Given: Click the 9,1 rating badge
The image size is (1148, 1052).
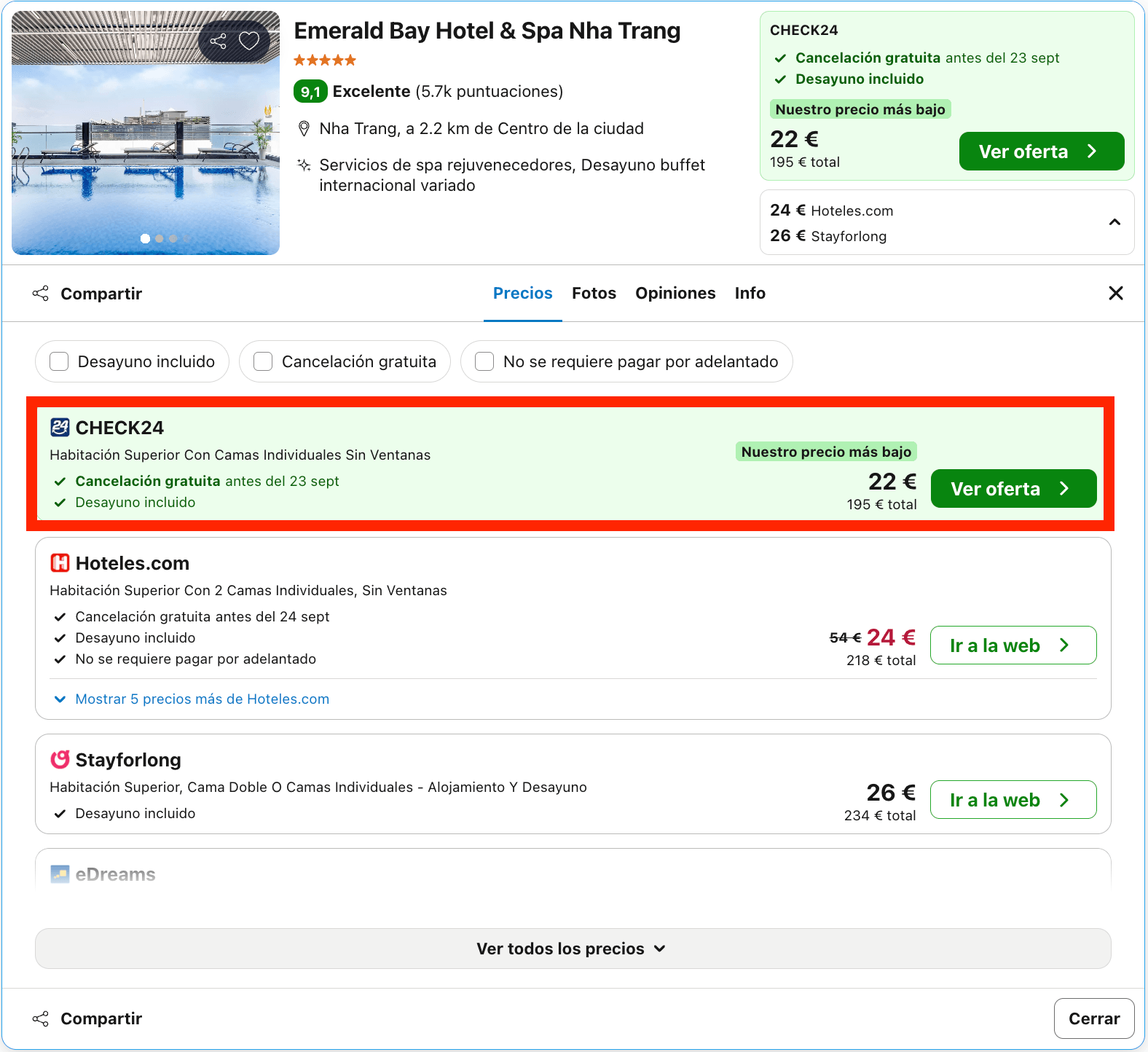Looking at the screenshot, I should pos(310,92).
